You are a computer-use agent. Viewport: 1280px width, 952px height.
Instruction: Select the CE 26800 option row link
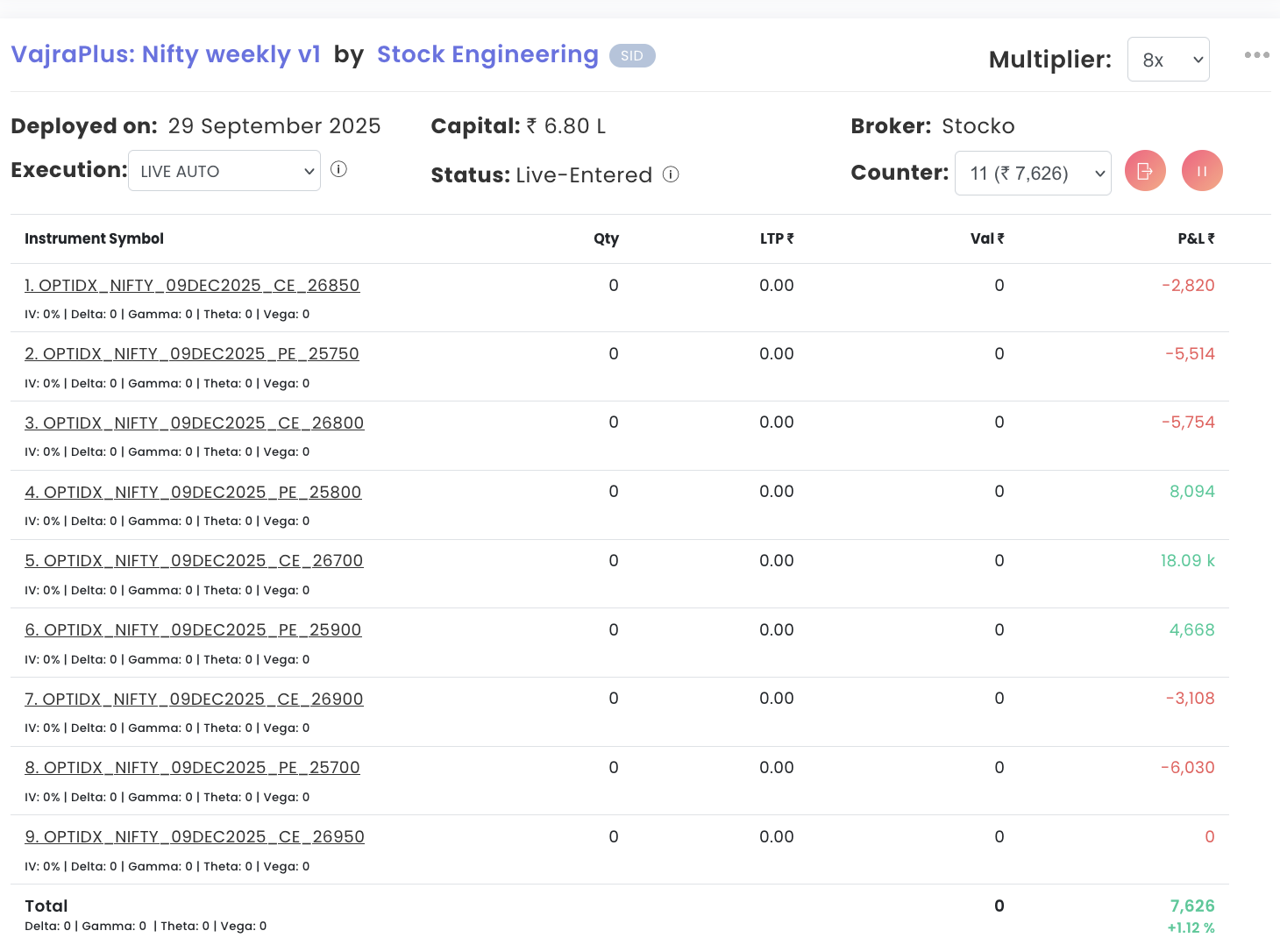[194, 423]
